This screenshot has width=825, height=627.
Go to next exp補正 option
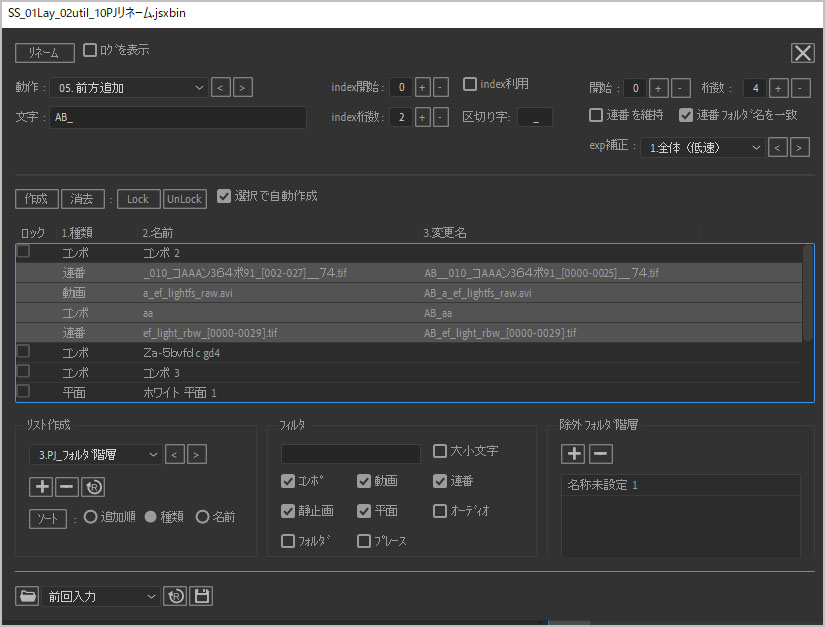pos(799,148)
